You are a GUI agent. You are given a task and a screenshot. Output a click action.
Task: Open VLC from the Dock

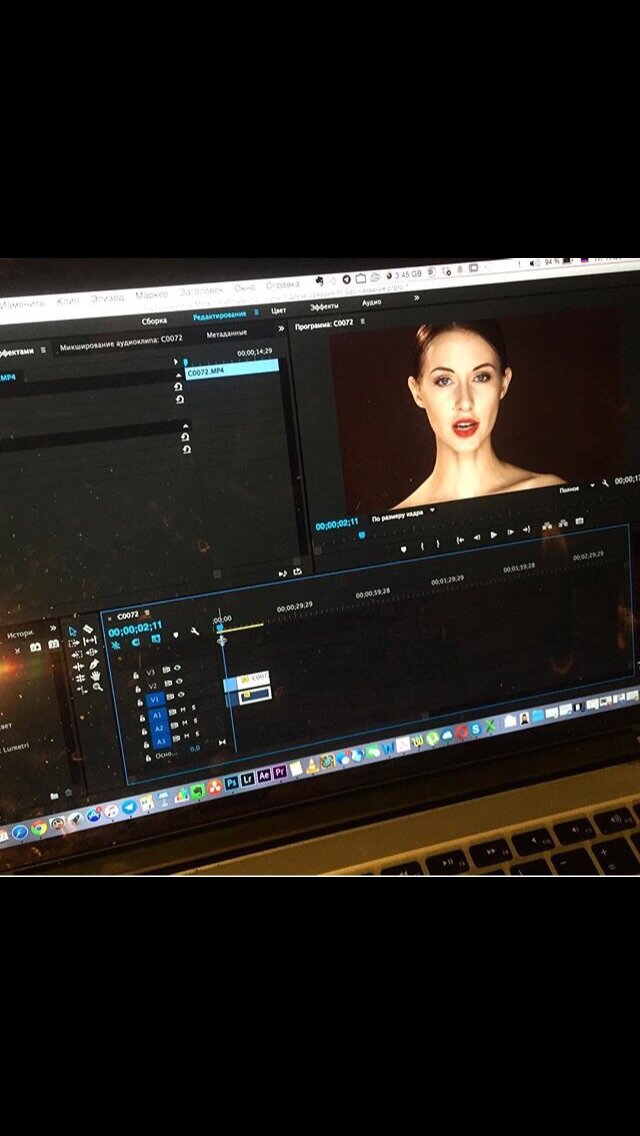point(312,764)
